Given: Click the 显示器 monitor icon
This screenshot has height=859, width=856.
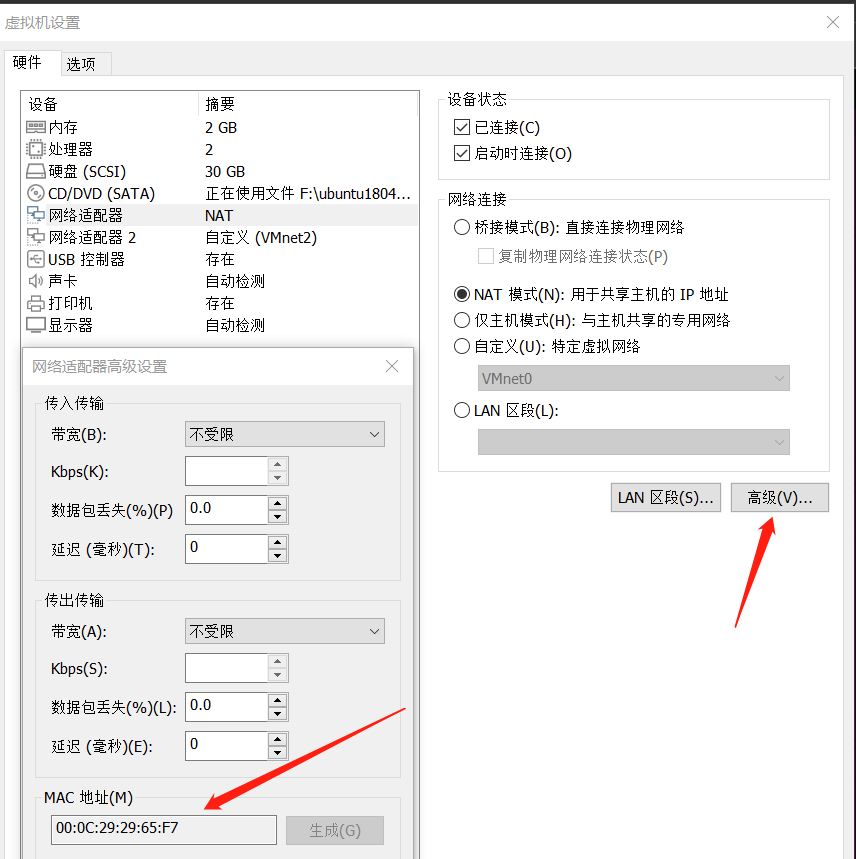Looking at the screenshot, I should (x=36, y=325).
